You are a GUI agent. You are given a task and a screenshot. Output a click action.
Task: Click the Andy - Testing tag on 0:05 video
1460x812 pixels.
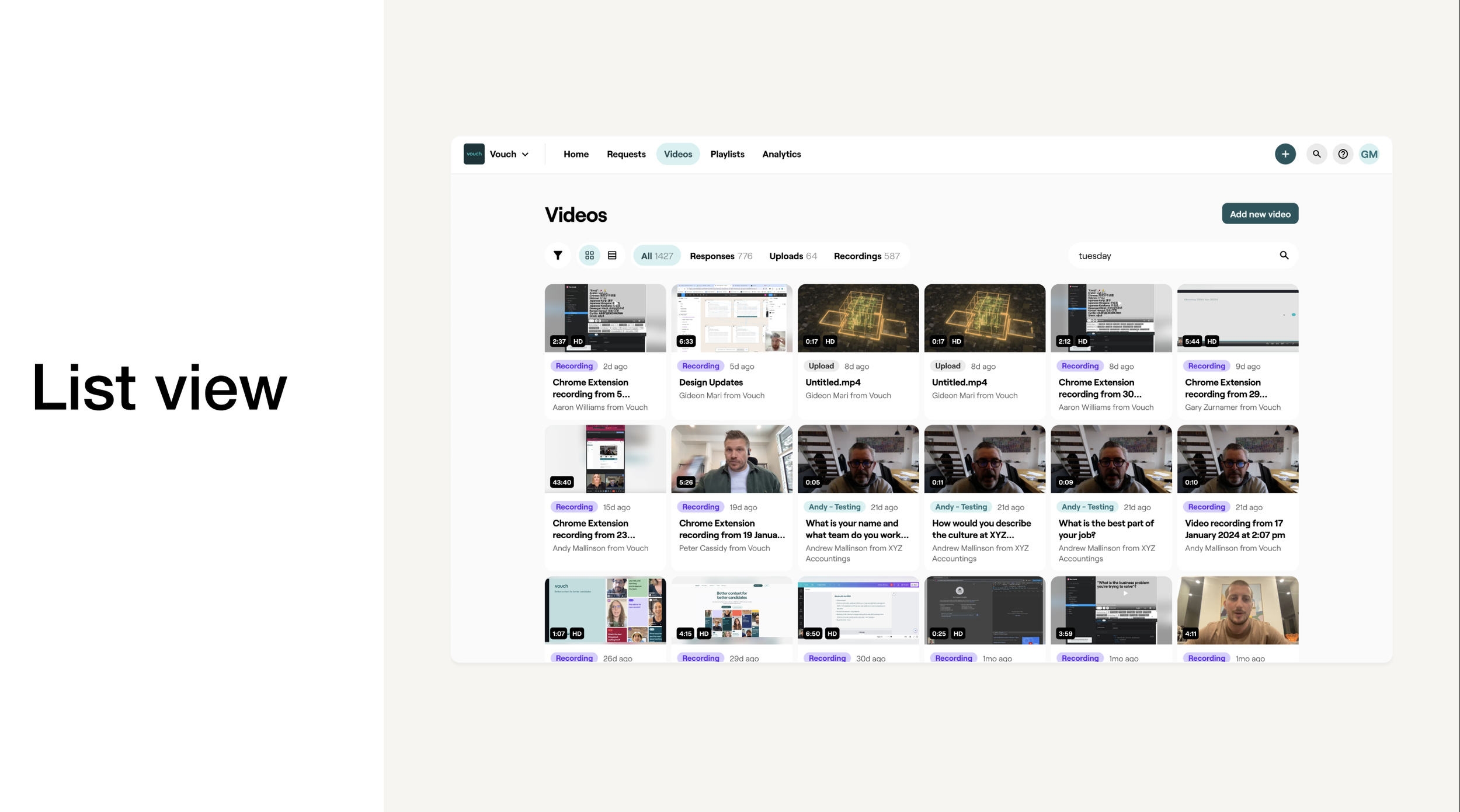coord(834,507)
